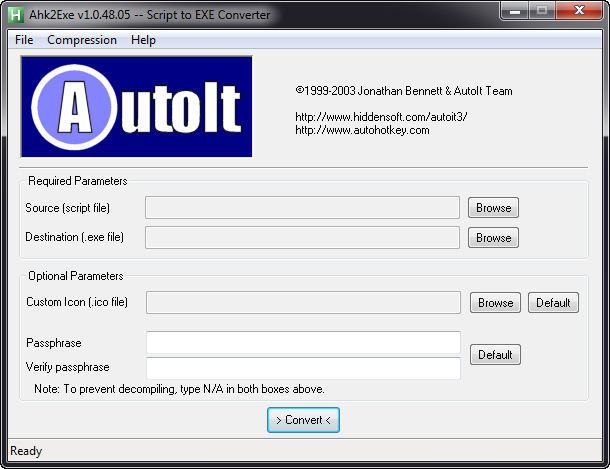Browse for the source script file
This screenshot has width=610, height=469.
point(493,208)
